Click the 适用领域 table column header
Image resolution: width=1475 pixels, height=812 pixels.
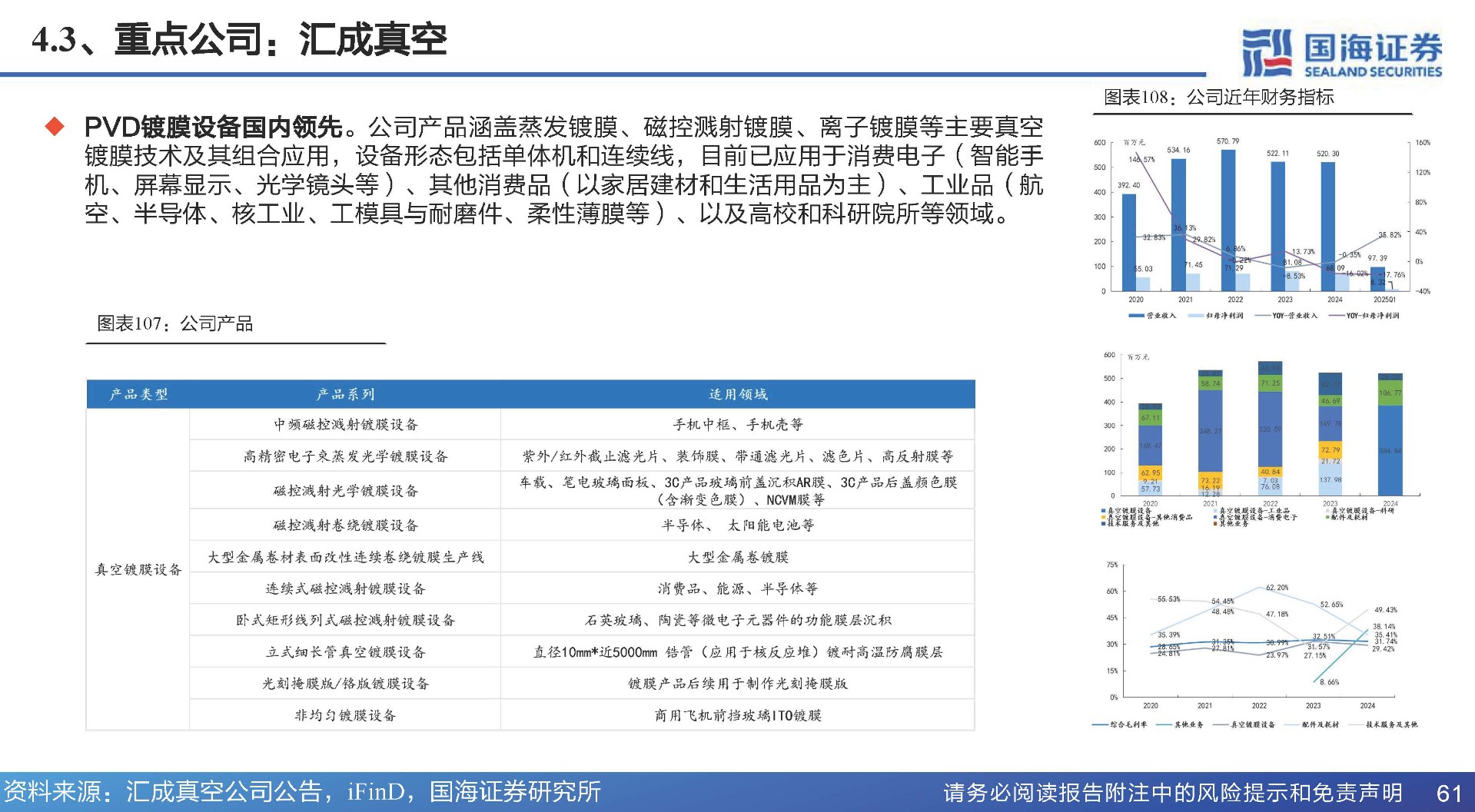[738, 394]
